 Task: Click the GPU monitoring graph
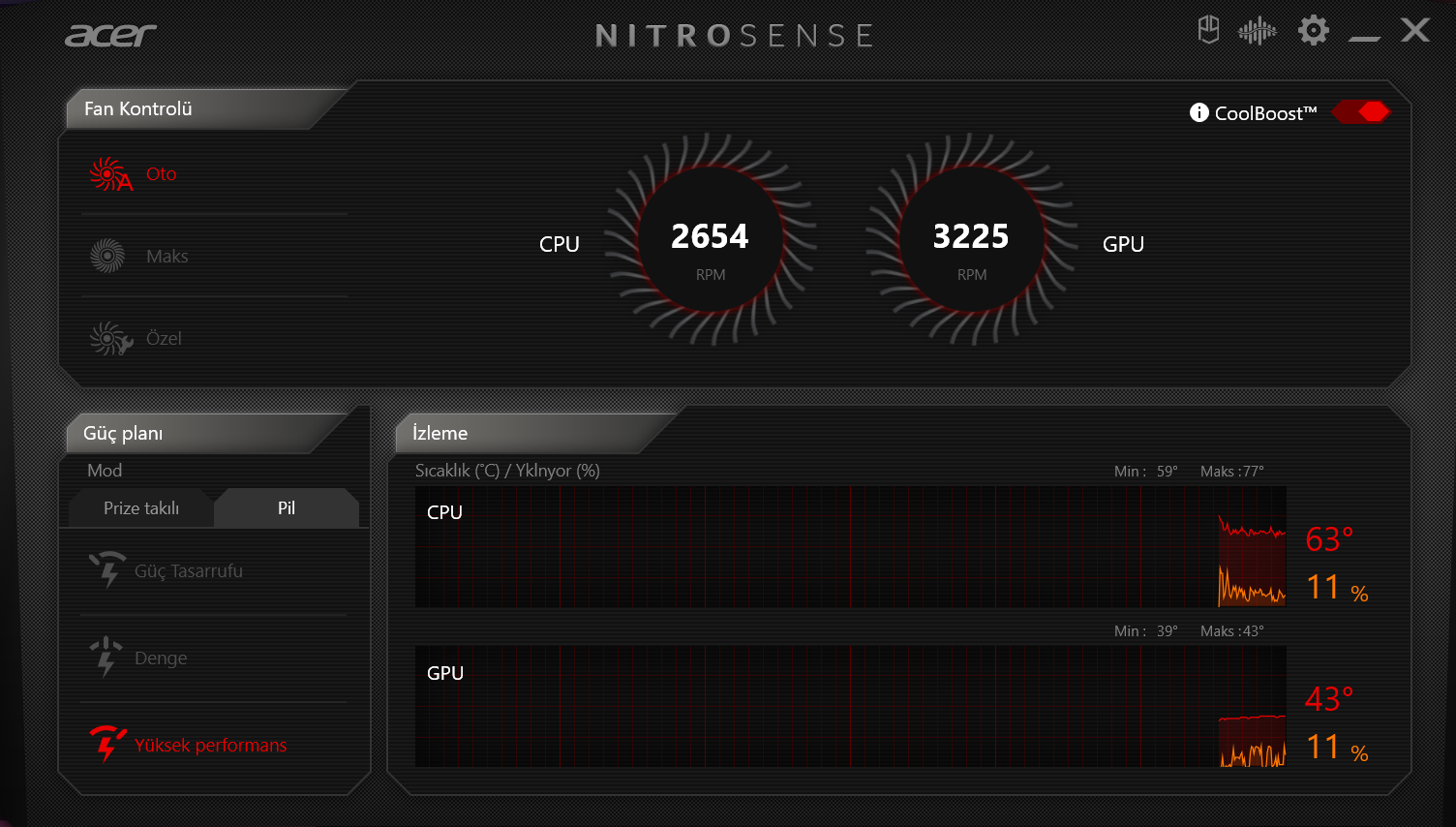coord(851,707)
